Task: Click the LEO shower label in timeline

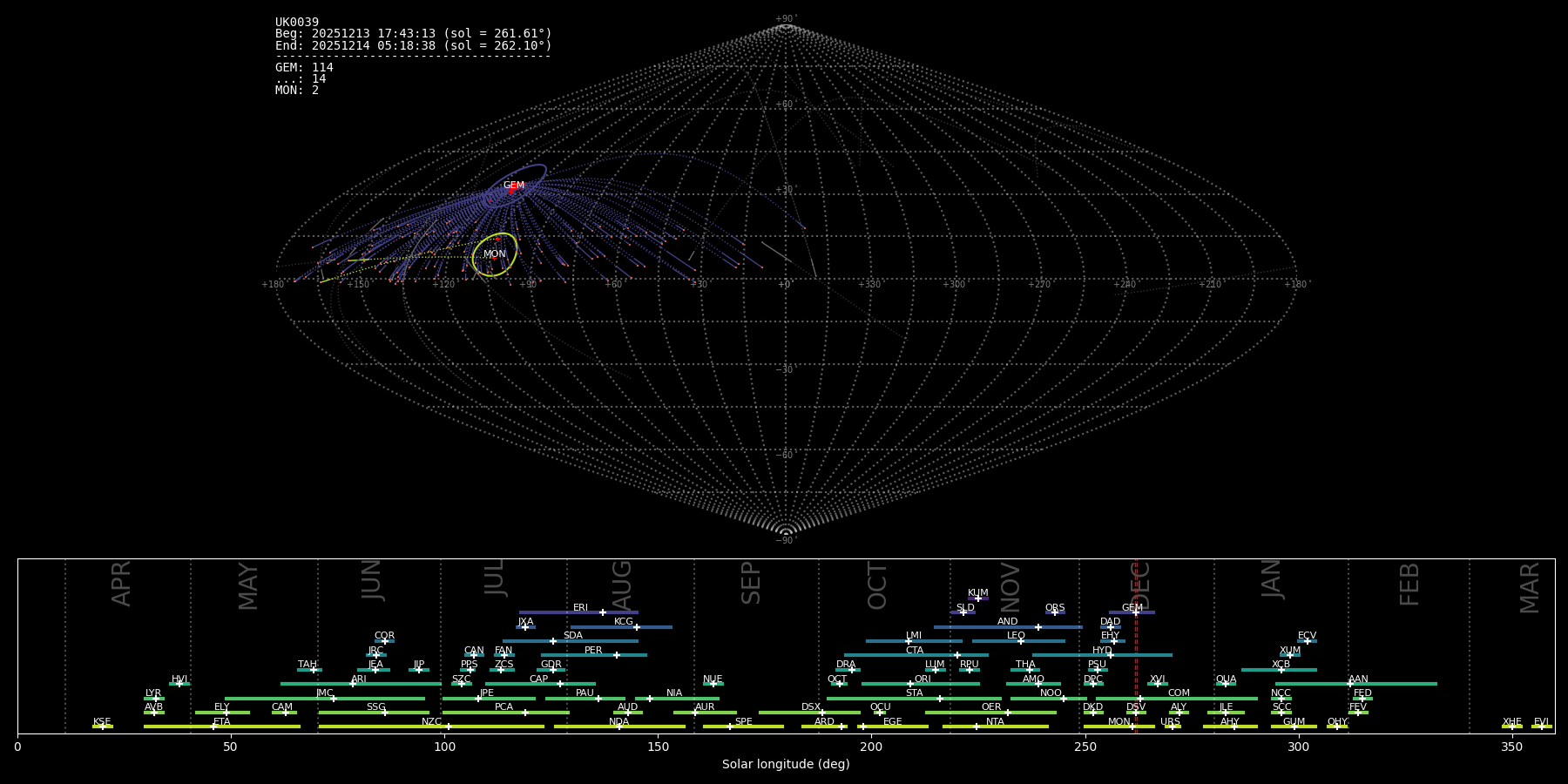Action: (1016, 636)
